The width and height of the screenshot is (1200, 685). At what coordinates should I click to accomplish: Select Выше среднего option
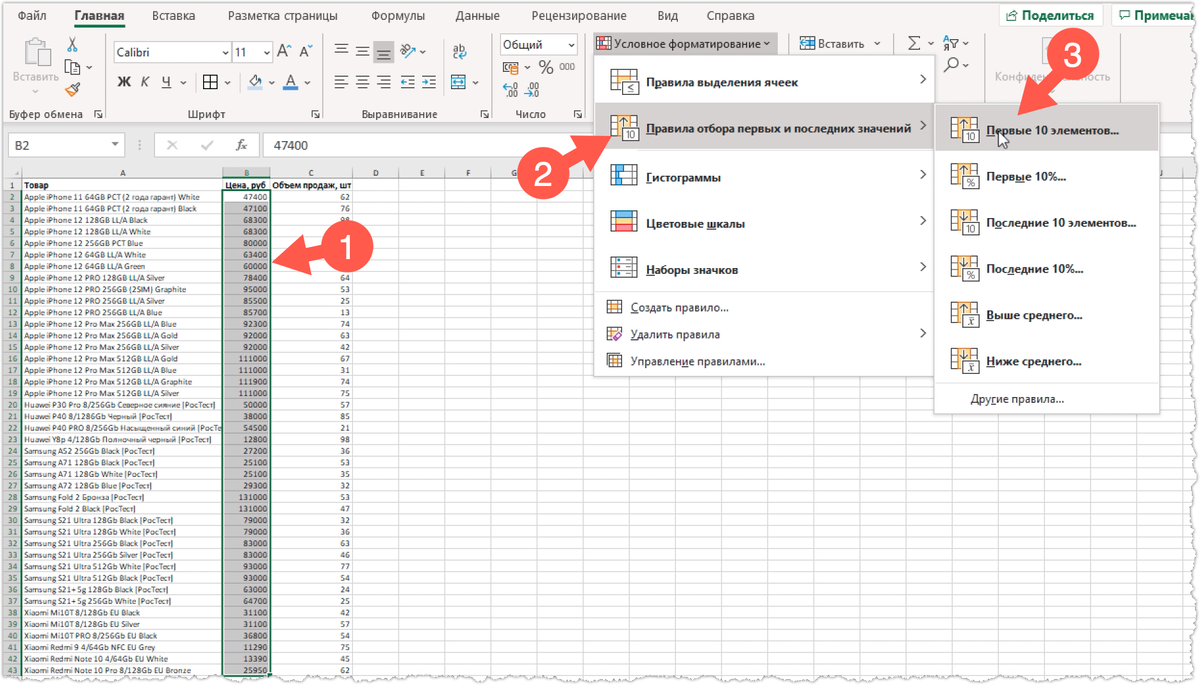click(x=1046, y=315)
